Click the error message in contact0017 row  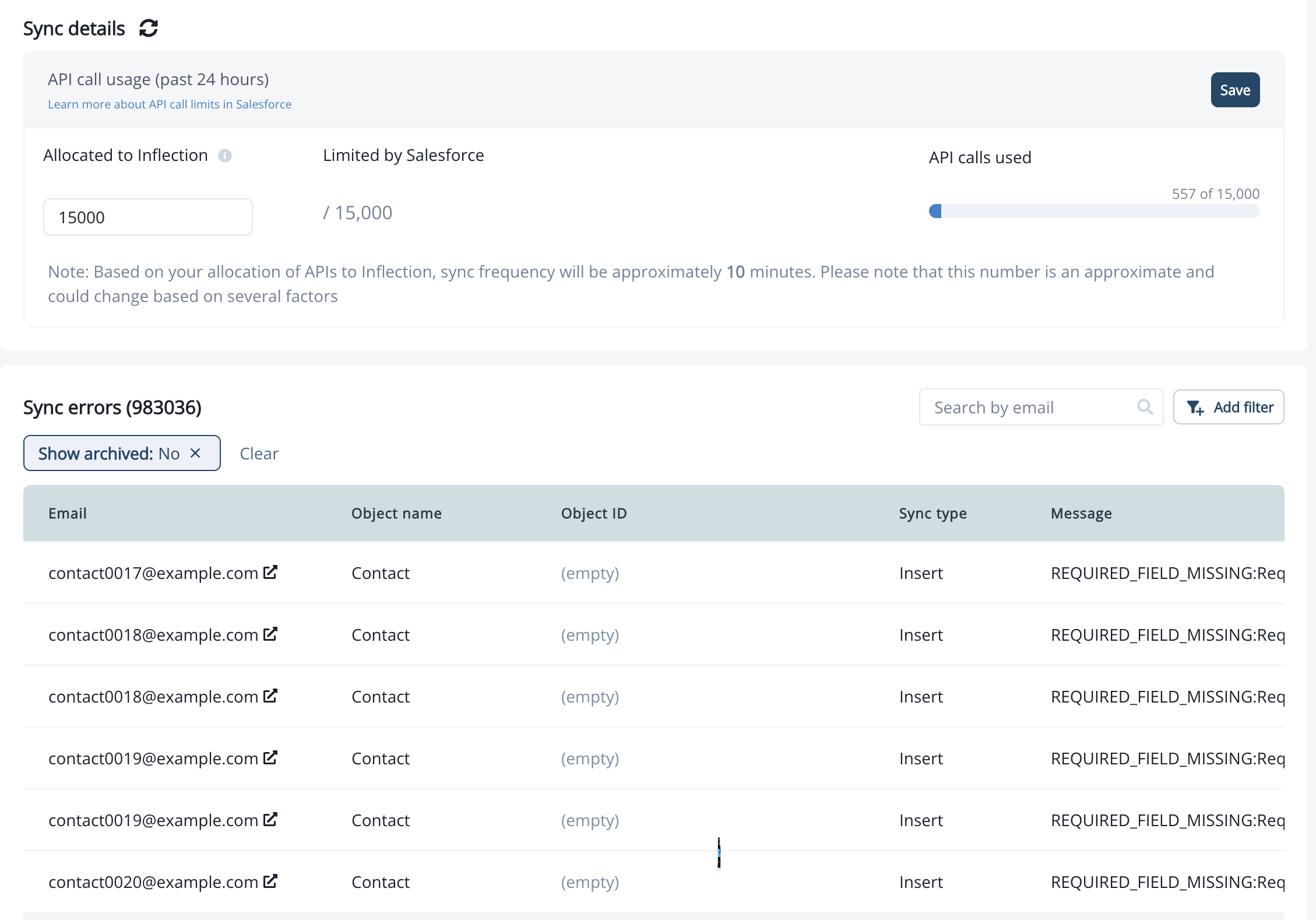coord(1167,573)
